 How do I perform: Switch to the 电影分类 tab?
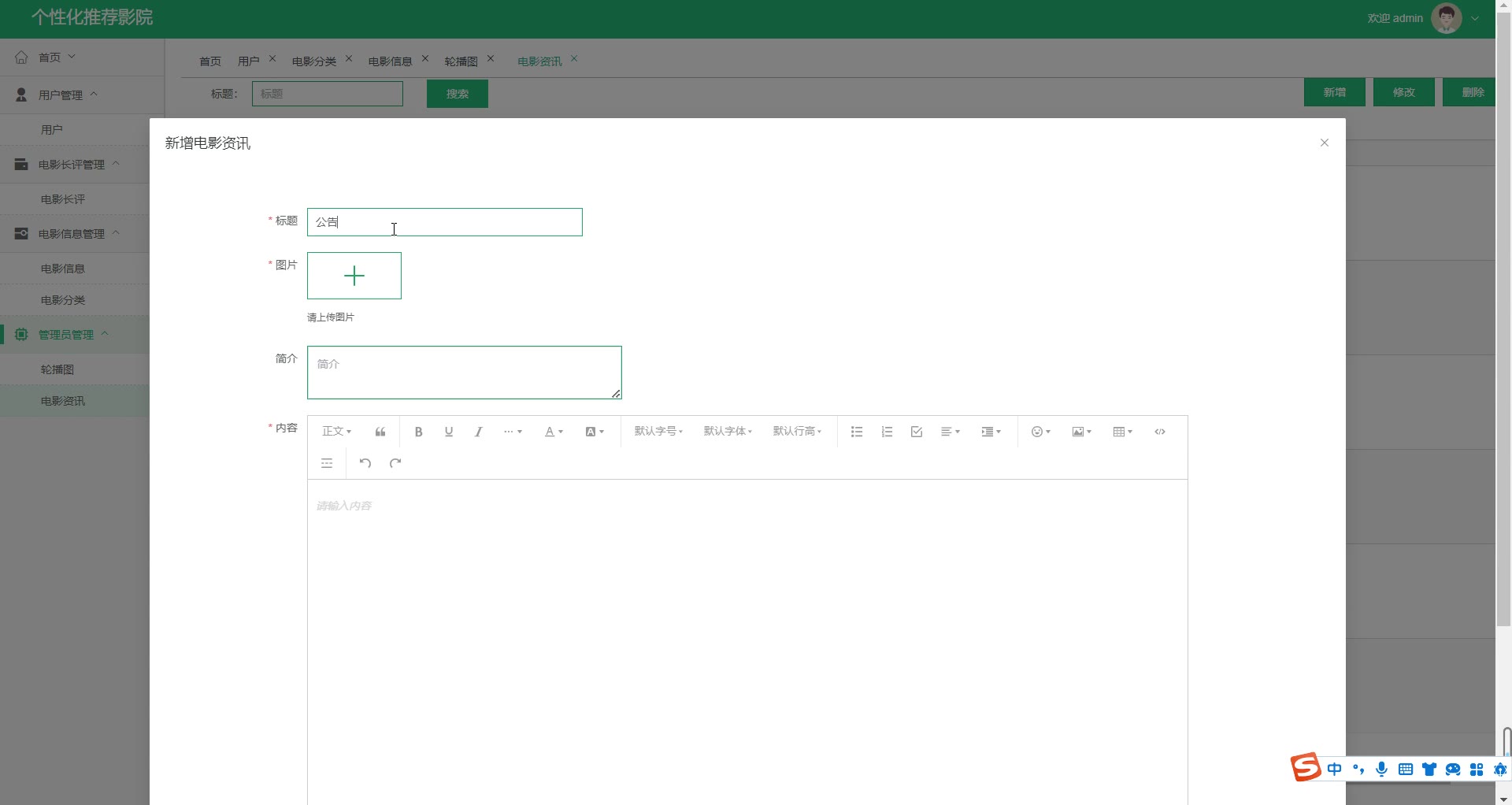point(314,61)
